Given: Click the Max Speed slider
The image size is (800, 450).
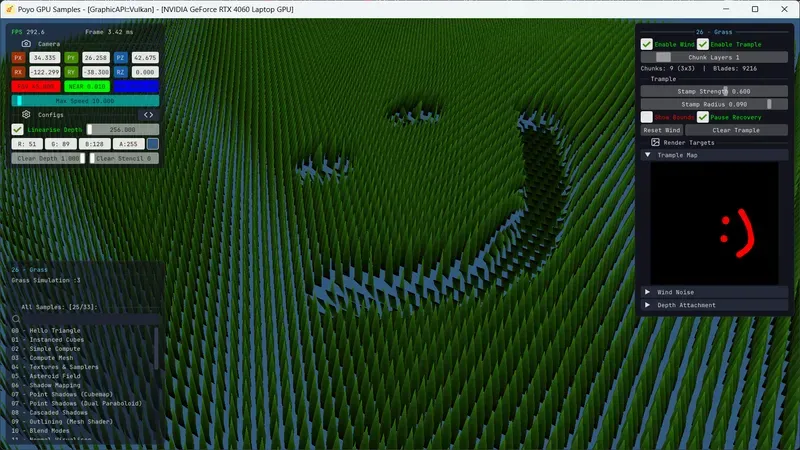Looking at the screenshot, I should coord(85,101).
